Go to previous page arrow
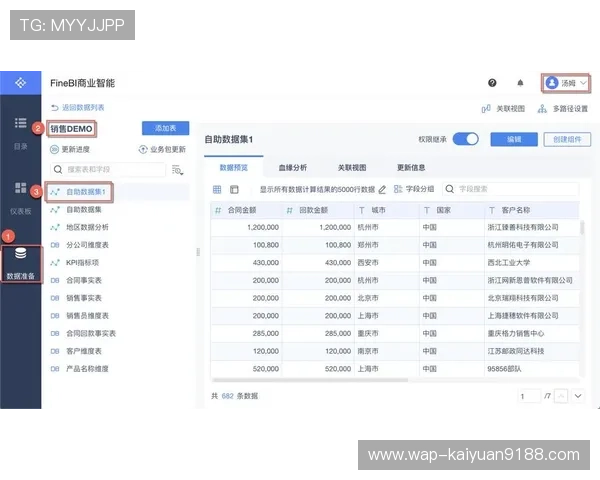Viewport: 600px width, 480px height. pos(561,396)
